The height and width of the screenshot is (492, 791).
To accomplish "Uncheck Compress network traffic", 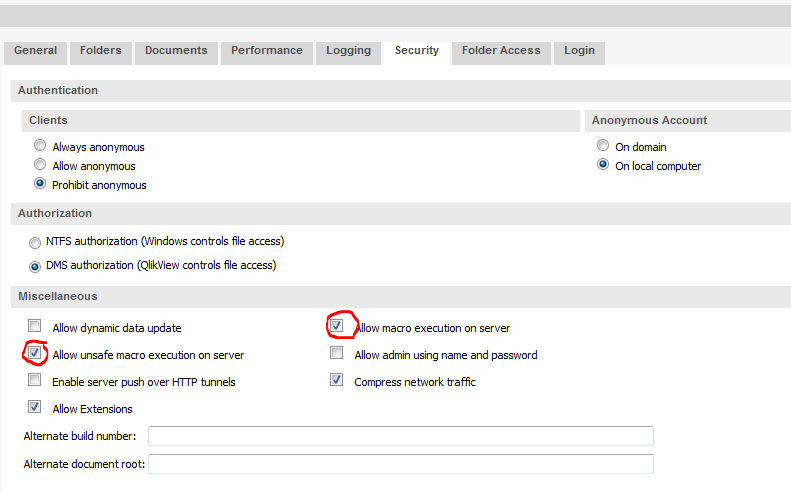I will (x=337, y=381).
